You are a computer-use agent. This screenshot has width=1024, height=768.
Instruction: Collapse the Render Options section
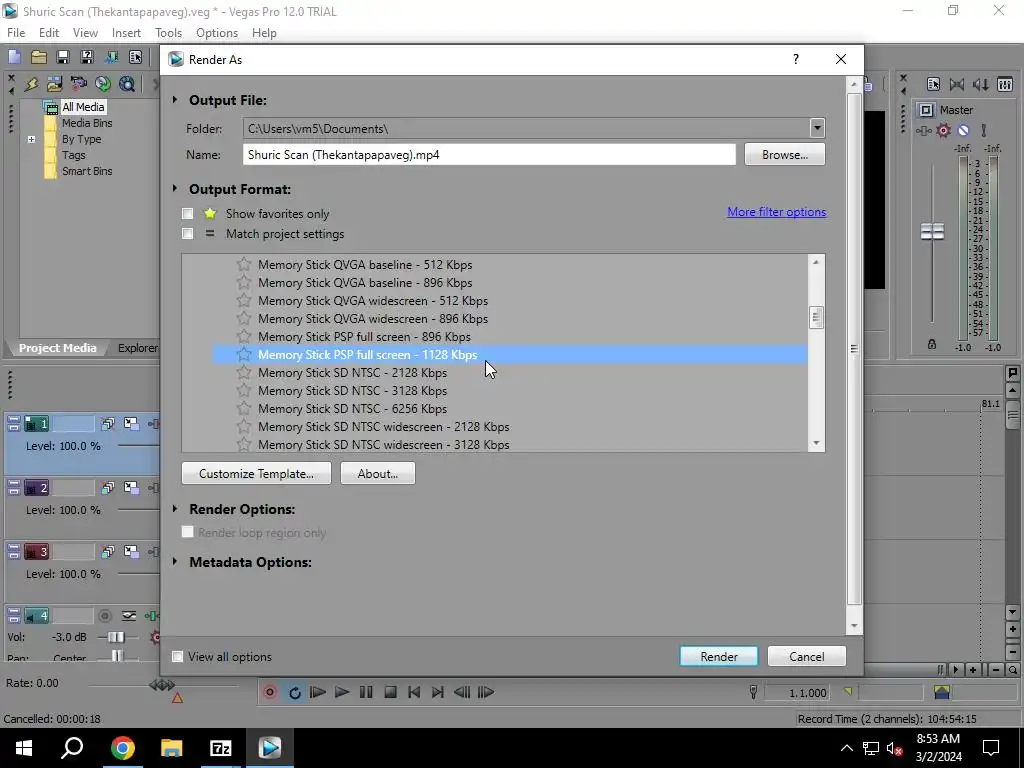[175, 509]
